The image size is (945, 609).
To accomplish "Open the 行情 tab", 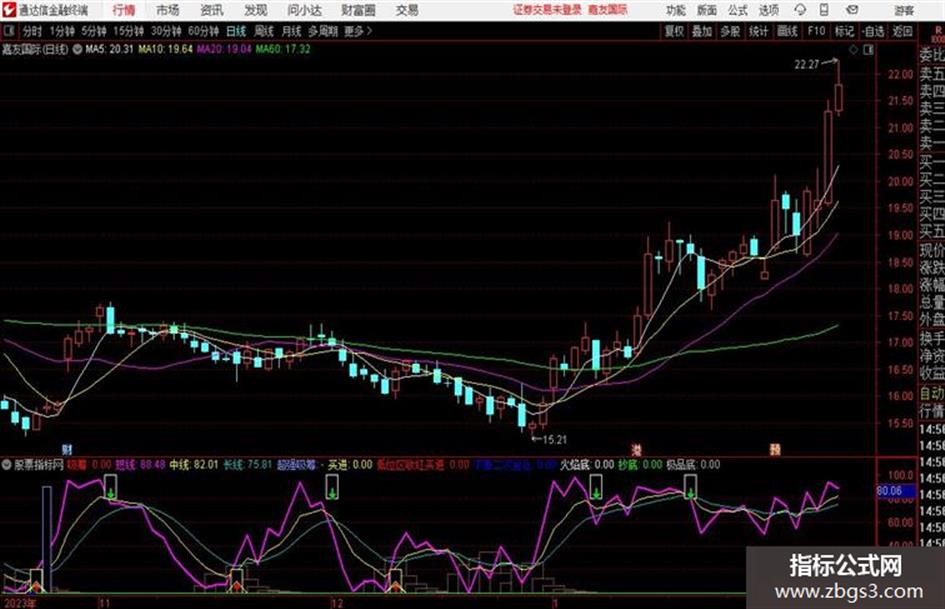I will (x=124, y=10).
